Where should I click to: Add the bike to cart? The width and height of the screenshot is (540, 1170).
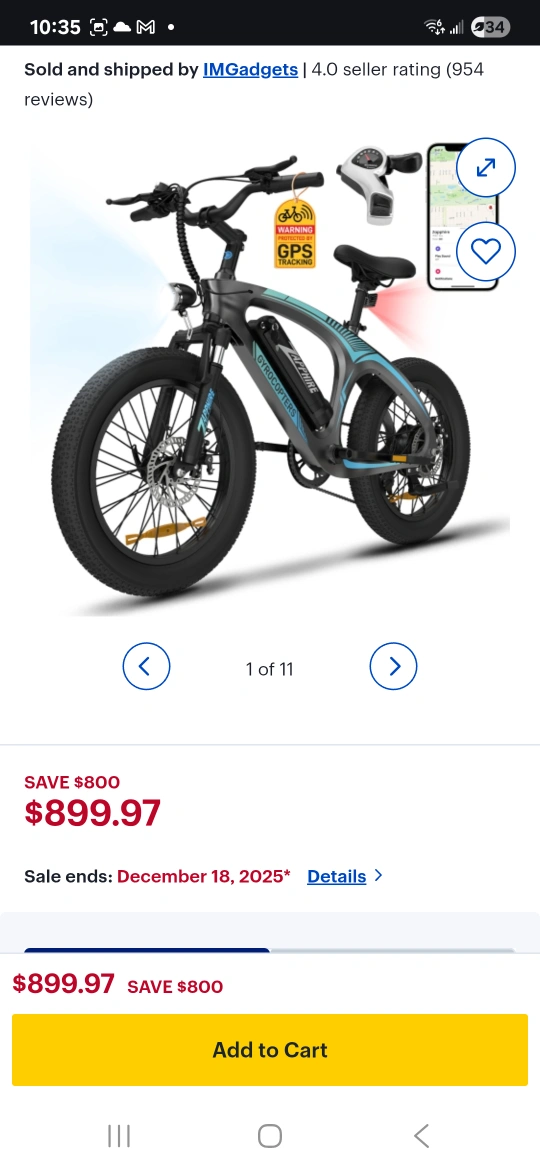[x=270, y=1050]
